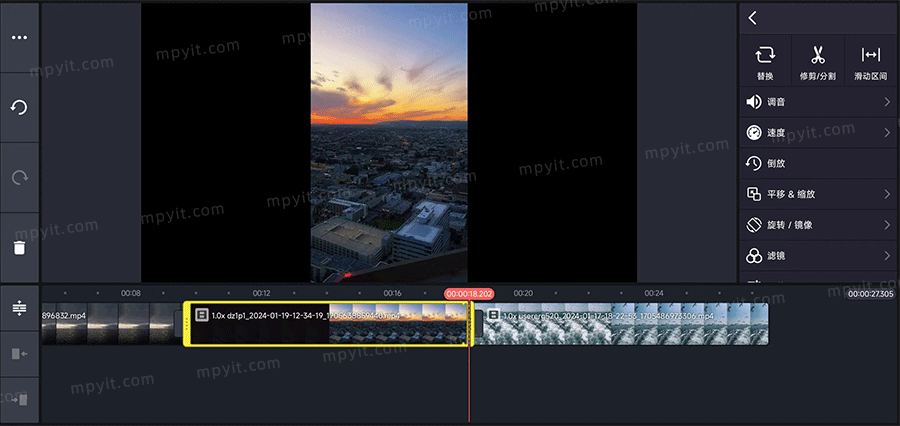Click the 滤镜 filter circles icon
The width and height of the screenshot is (900, 426).
pos(754,255)
